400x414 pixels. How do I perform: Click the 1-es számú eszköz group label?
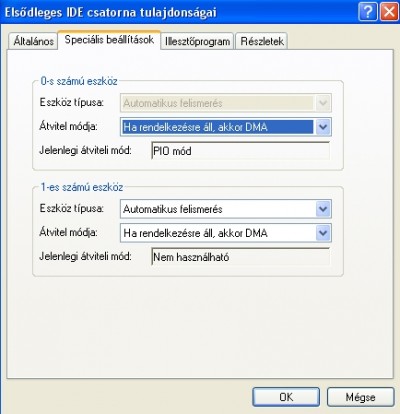point(82,187)
